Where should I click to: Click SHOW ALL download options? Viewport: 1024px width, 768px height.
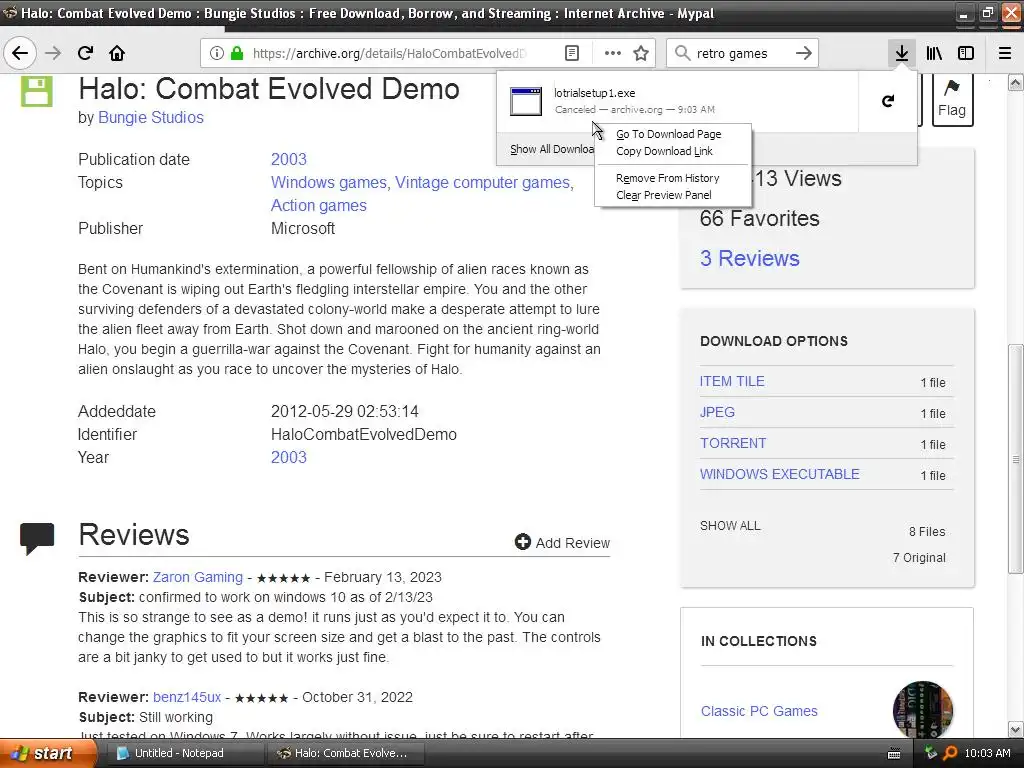730,526
